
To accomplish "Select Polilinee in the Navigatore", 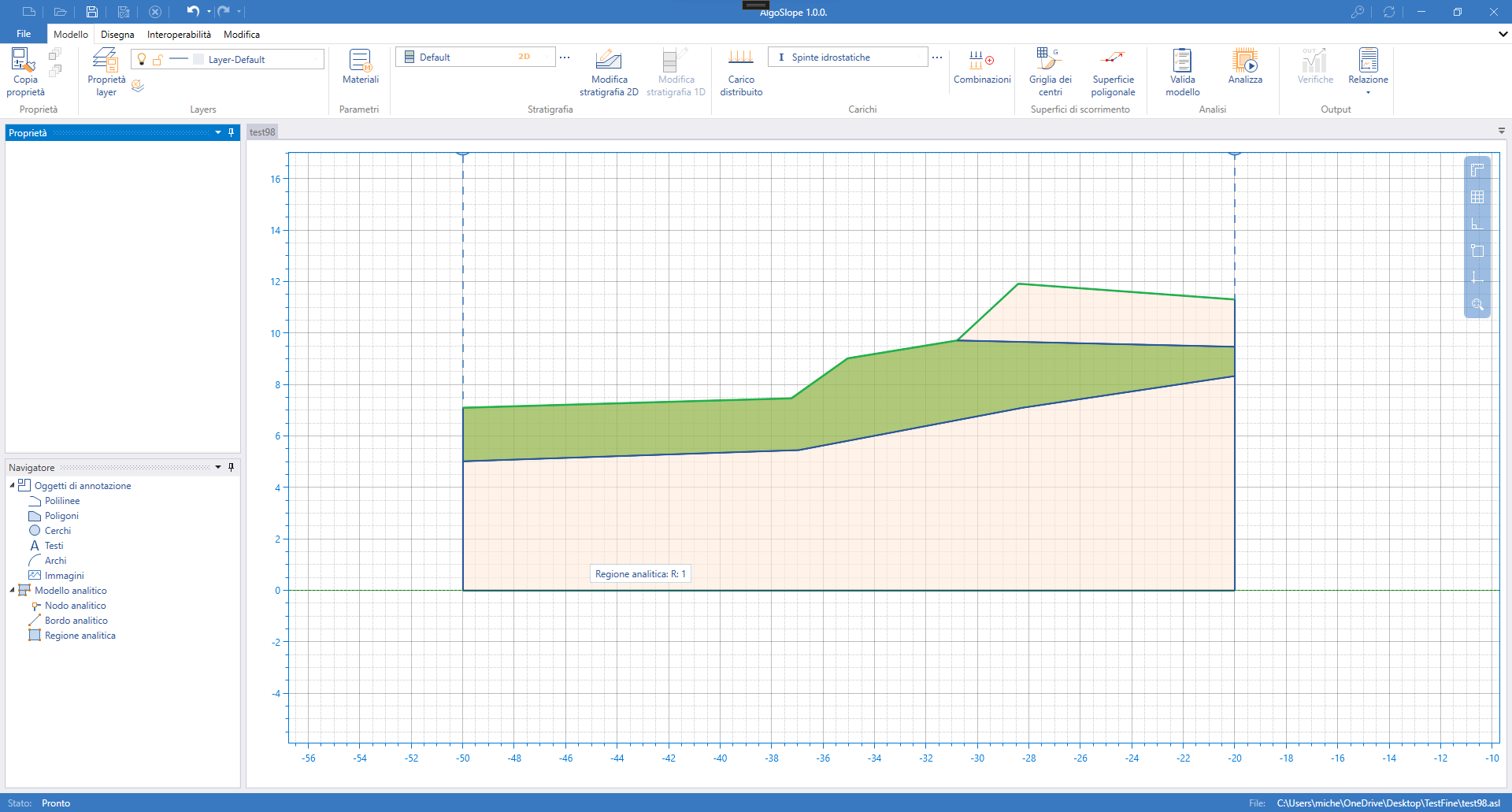I will pos(62,501).
